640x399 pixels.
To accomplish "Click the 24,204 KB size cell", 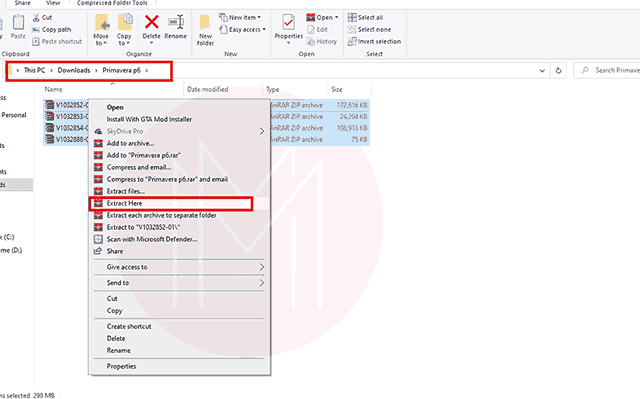I will click(x=353, y=116).
